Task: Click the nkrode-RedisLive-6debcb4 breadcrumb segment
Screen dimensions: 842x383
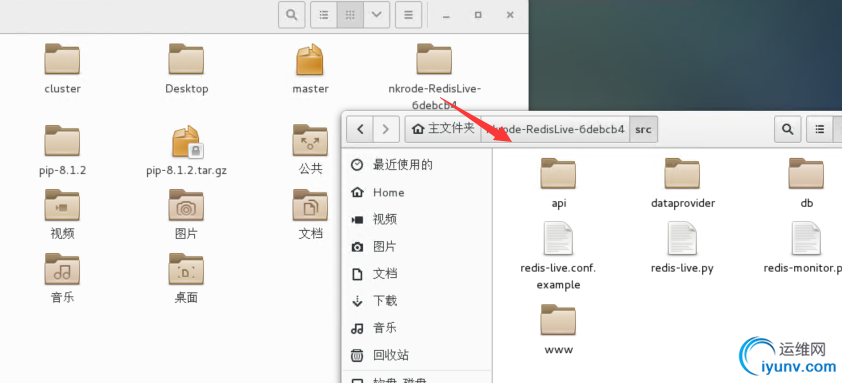Action: (x=555, y=129)
